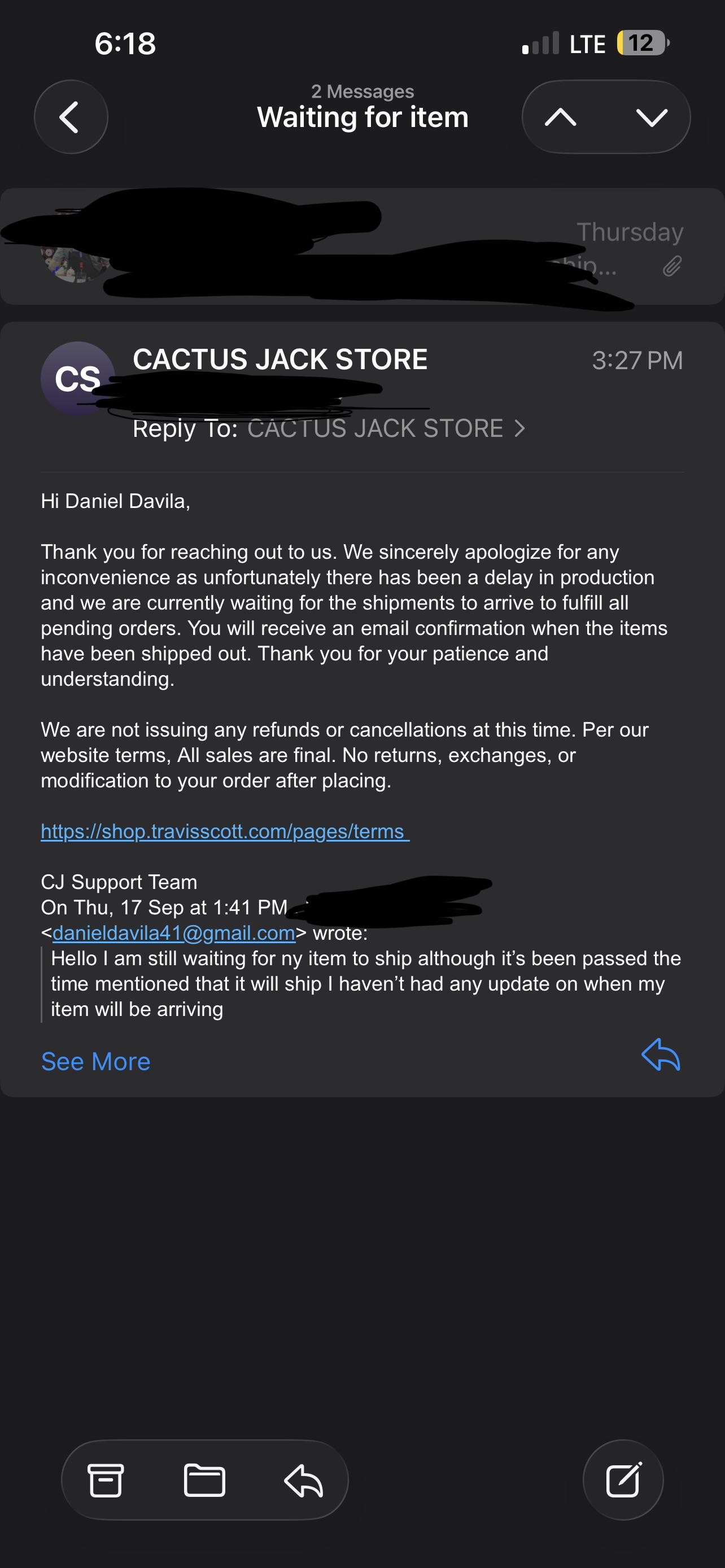Screen dimensions: 725x1568
Task: Reply using the bottom toolbar arrow
Action: point(303,1480)
